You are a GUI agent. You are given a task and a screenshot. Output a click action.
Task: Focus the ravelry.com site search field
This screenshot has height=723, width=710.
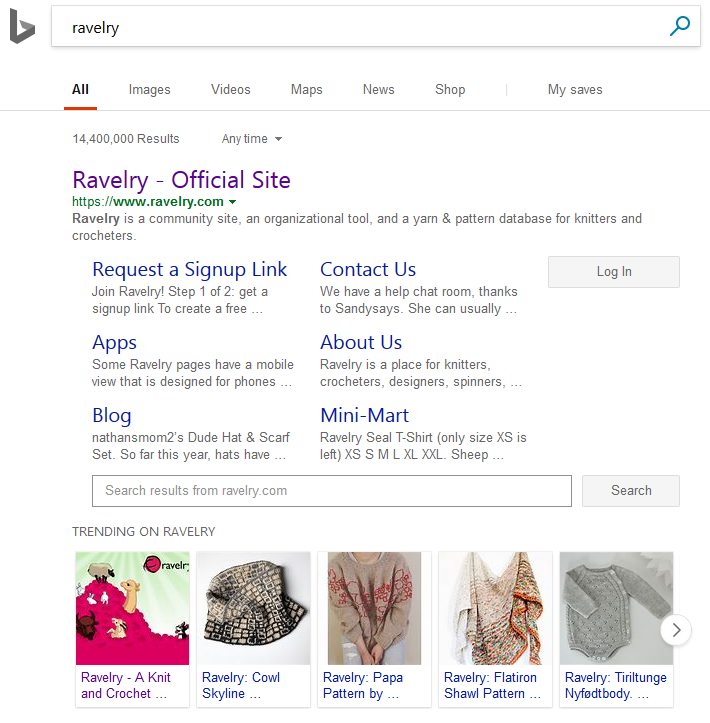click(331, 491)
